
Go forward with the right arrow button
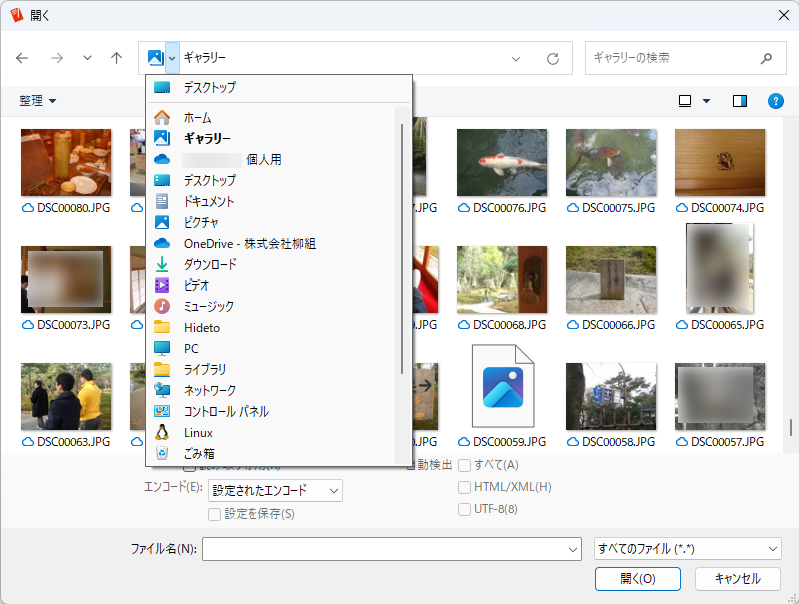tap(57, 58)
